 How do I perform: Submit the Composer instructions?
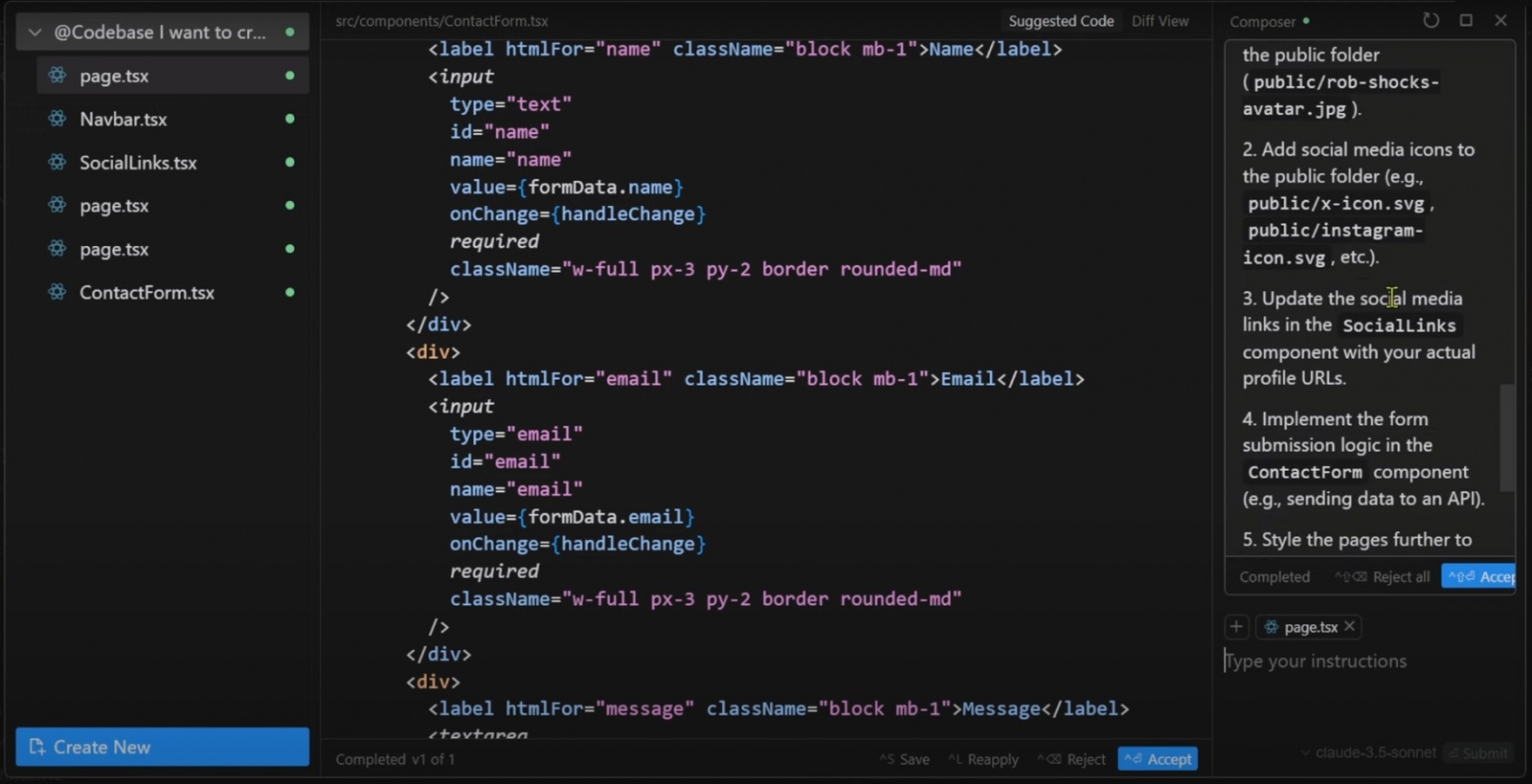coord(1478,753)
